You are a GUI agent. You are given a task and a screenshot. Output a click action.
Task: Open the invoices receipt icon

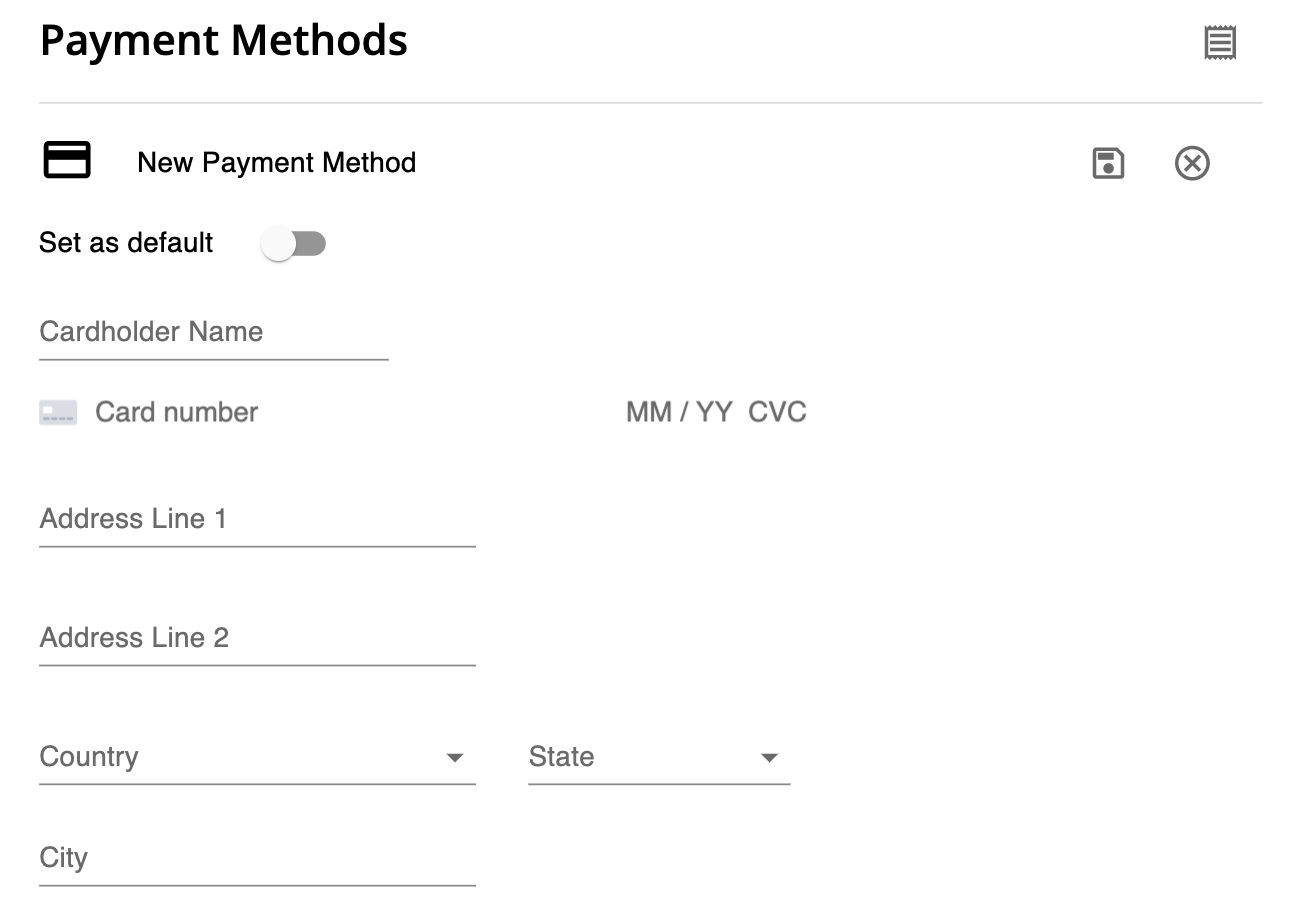(1220, 43)
